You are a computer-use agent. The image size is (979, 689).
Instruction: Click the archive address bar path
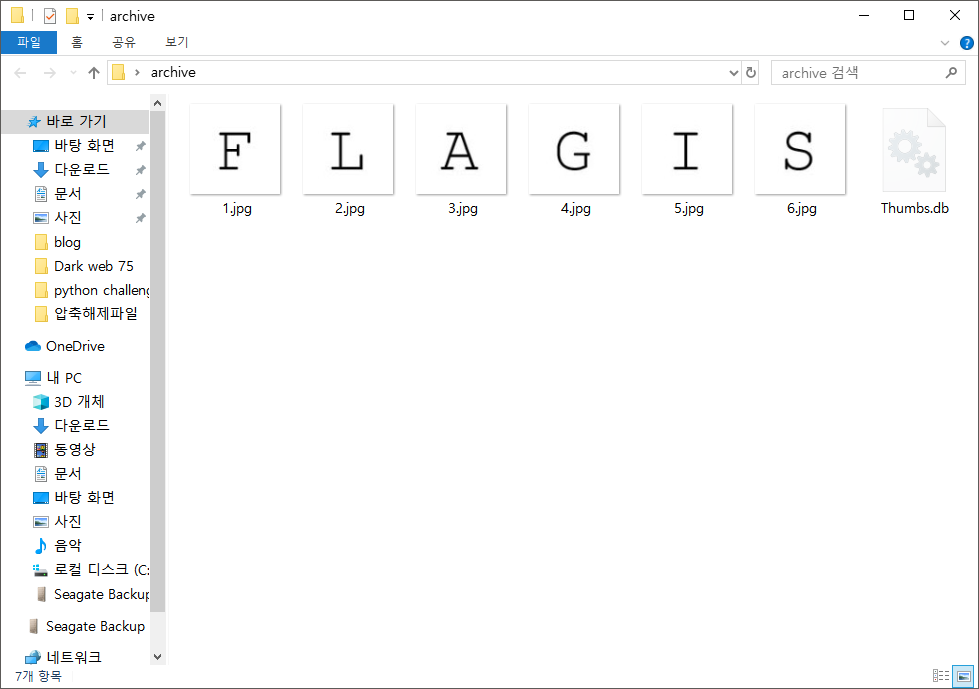pos(173,72)
